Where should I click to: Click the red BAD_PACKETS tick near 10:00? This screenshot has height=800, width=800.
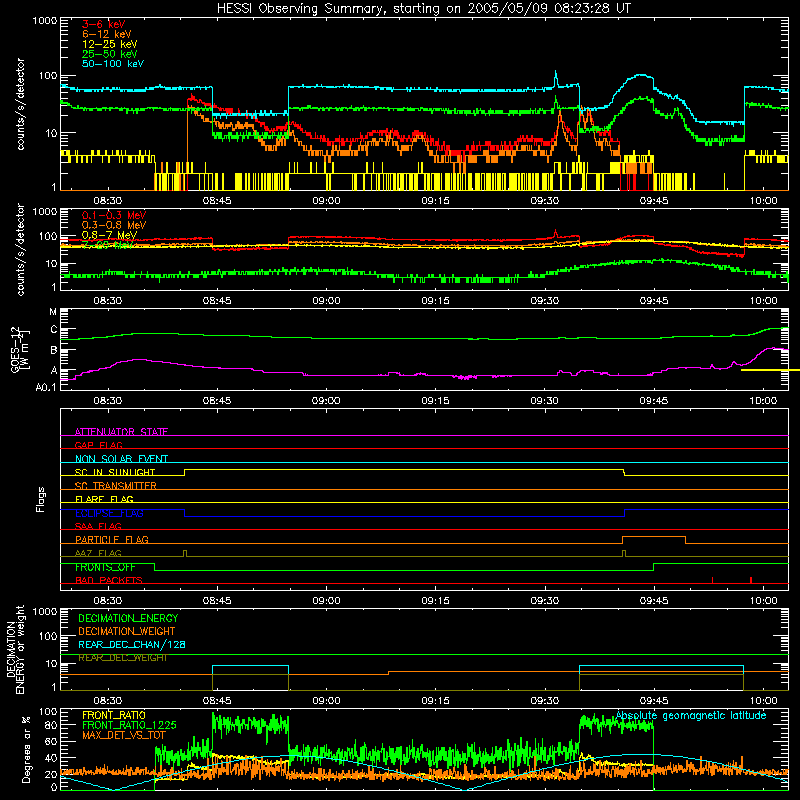pyautogui.click(x=751, y=580)
